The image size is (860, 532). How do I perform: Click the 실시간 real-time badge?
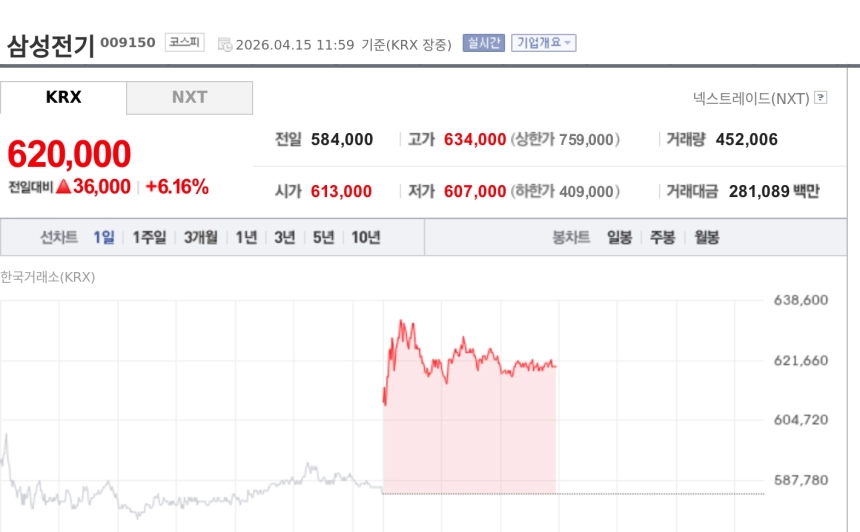click(x=483, y=43)
